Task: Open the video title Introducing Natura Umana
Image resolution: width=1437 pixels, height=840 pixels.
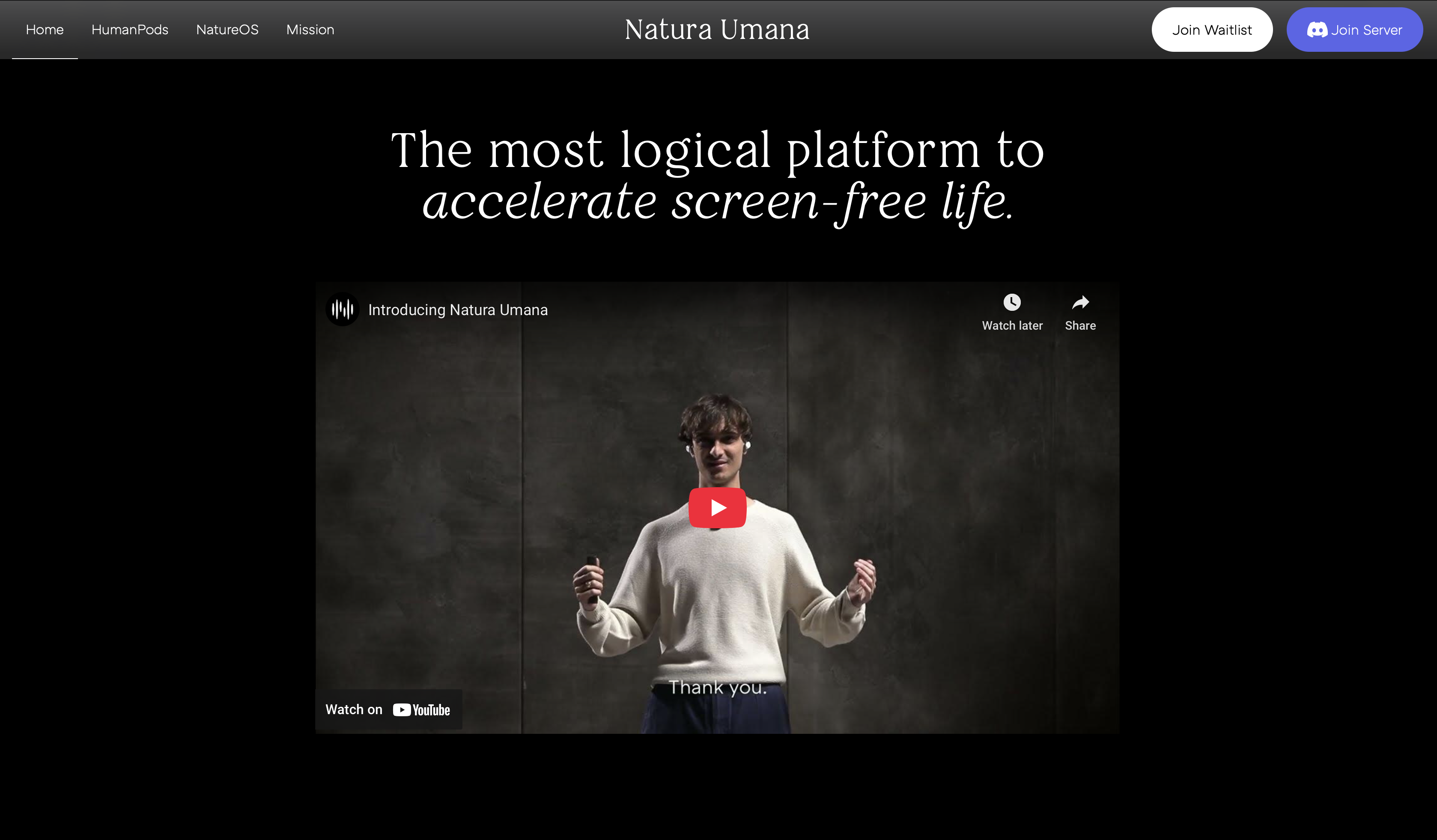Action: 458,309
